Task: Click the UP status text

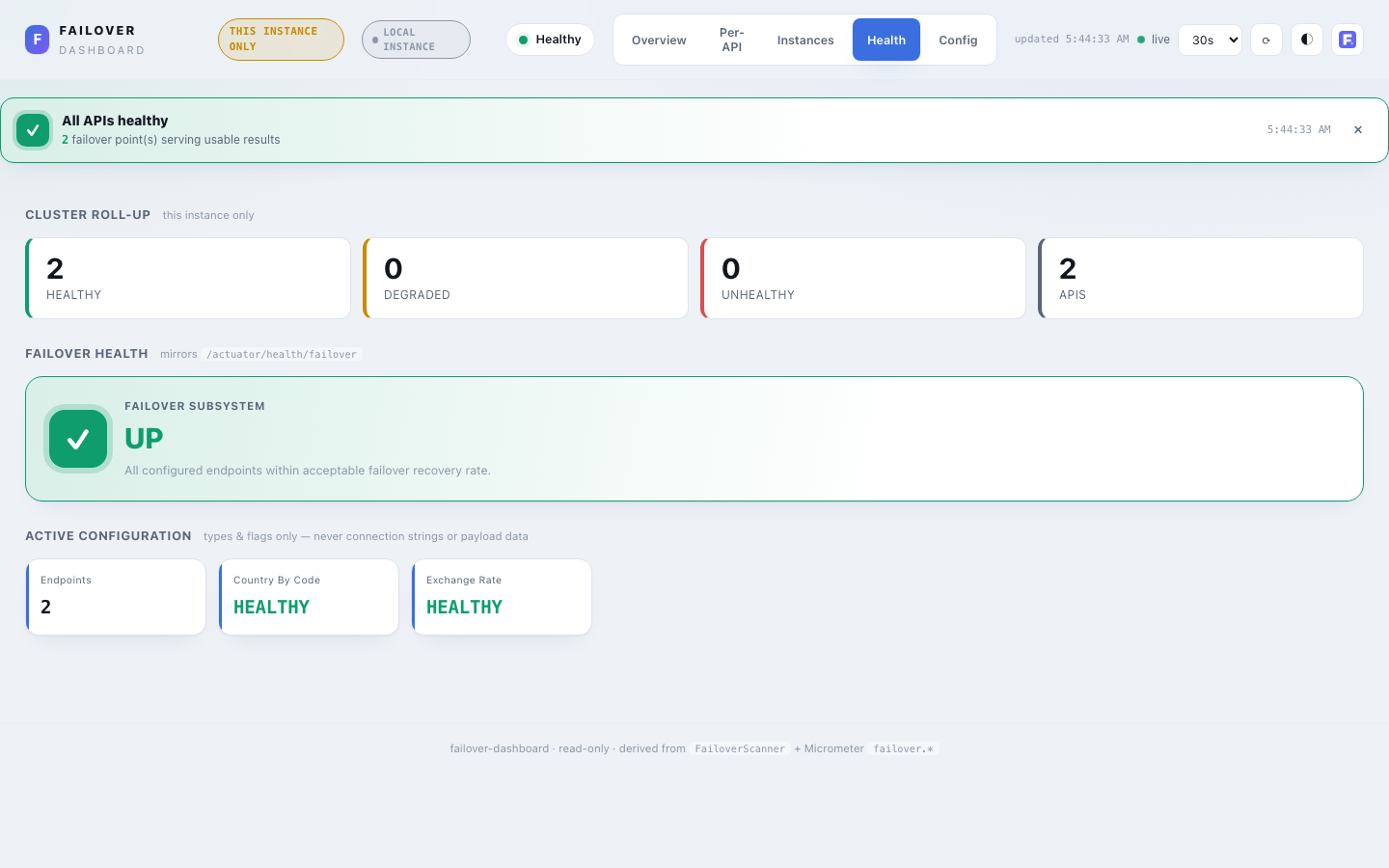Action: (x=144, y=439)
